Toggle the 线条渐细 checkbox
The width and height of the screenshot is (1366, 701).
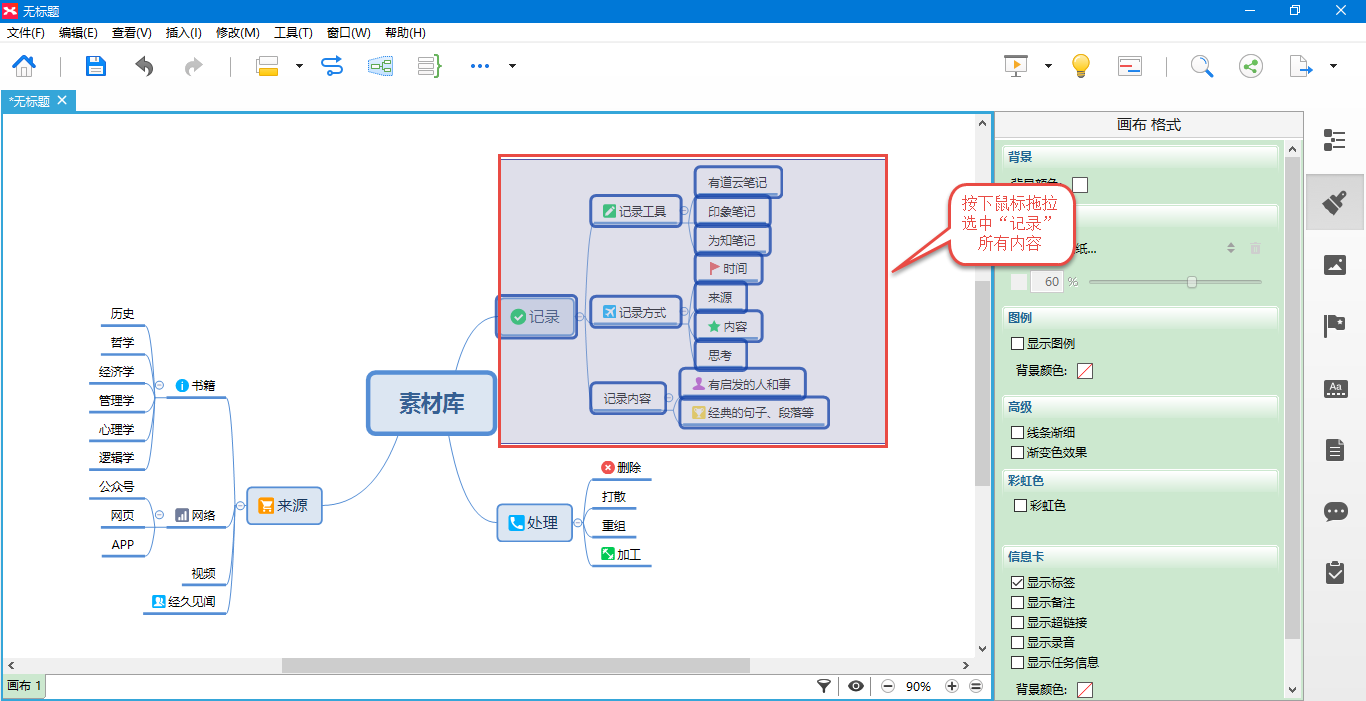[x=1018, y=433]
